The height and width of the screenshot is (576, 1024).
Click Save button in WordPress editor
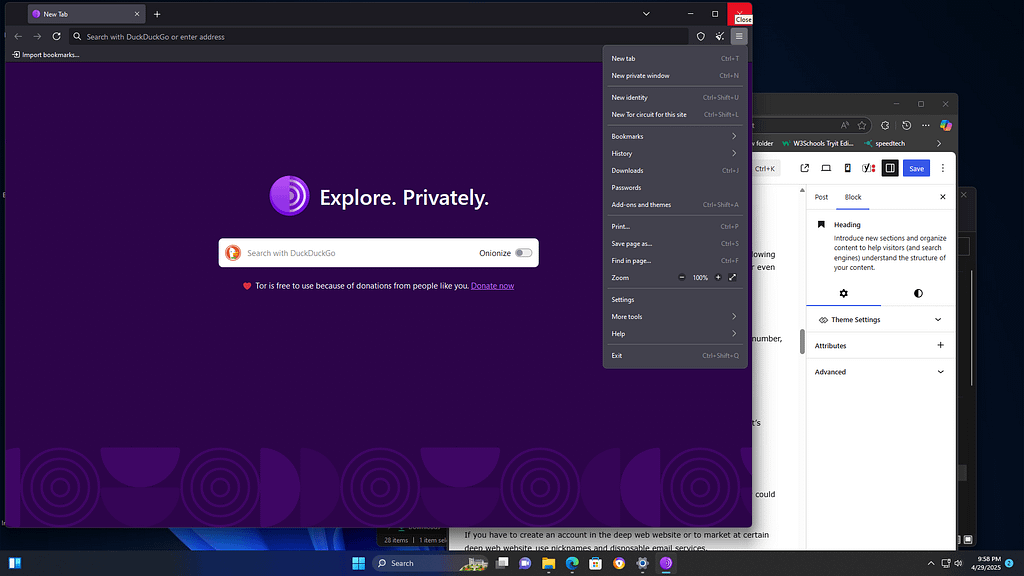[x=916, y=168]
